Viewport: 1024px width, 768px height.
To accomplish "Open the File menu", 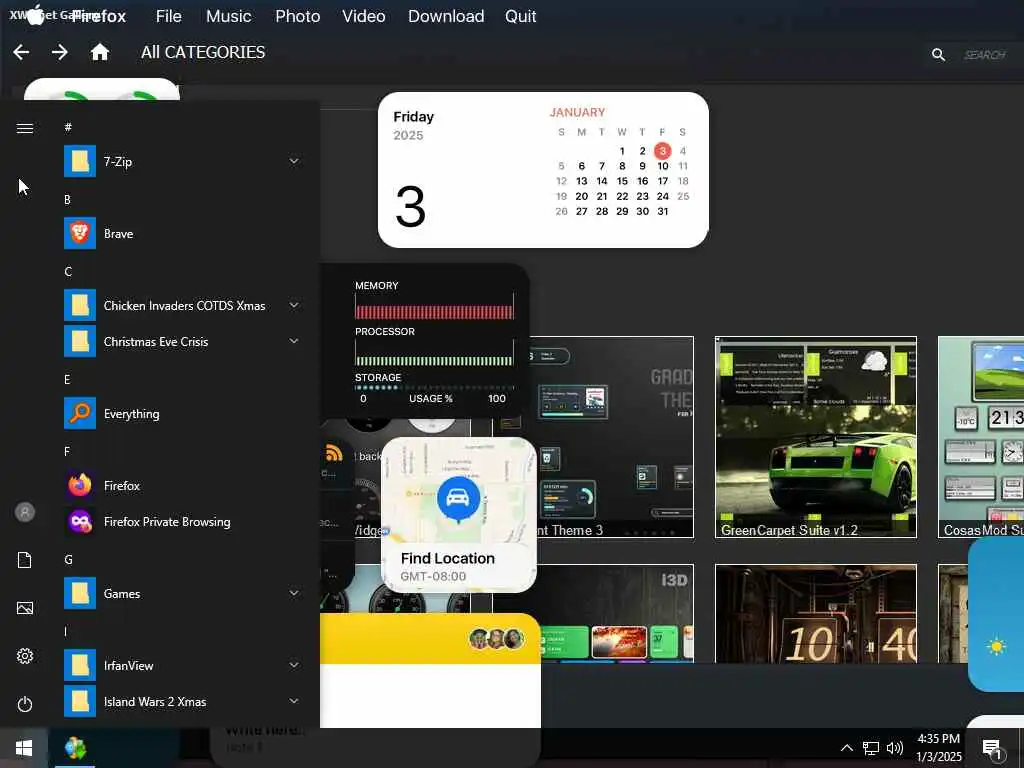I will tap(168, 16).
